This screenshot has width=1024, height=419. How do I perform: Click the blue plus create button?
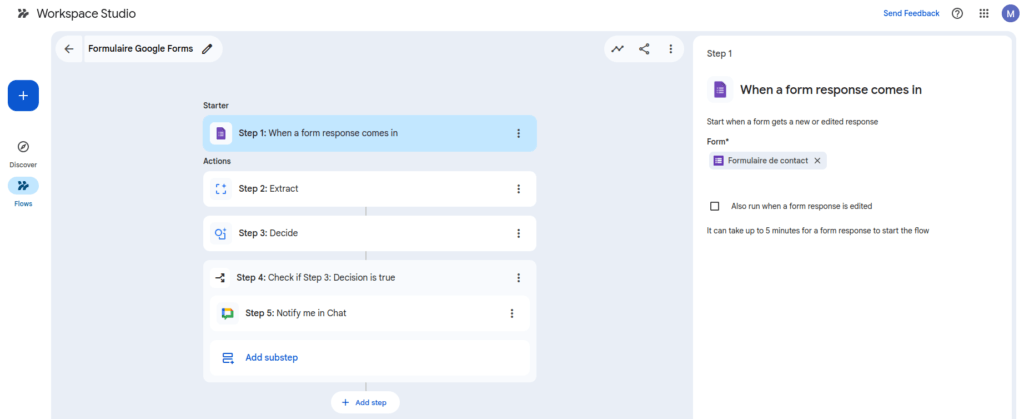pos(24,95)
